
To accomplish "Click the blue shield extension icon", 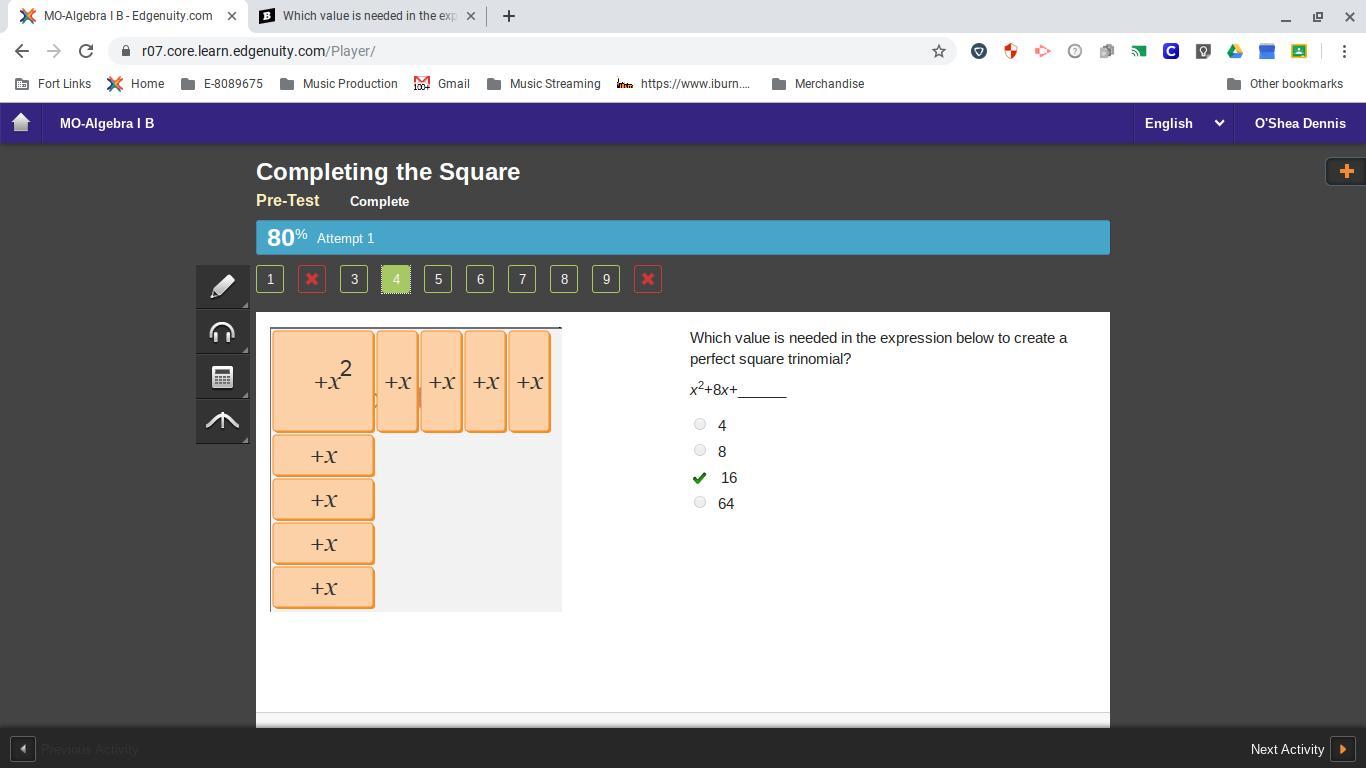I will 979,51.
